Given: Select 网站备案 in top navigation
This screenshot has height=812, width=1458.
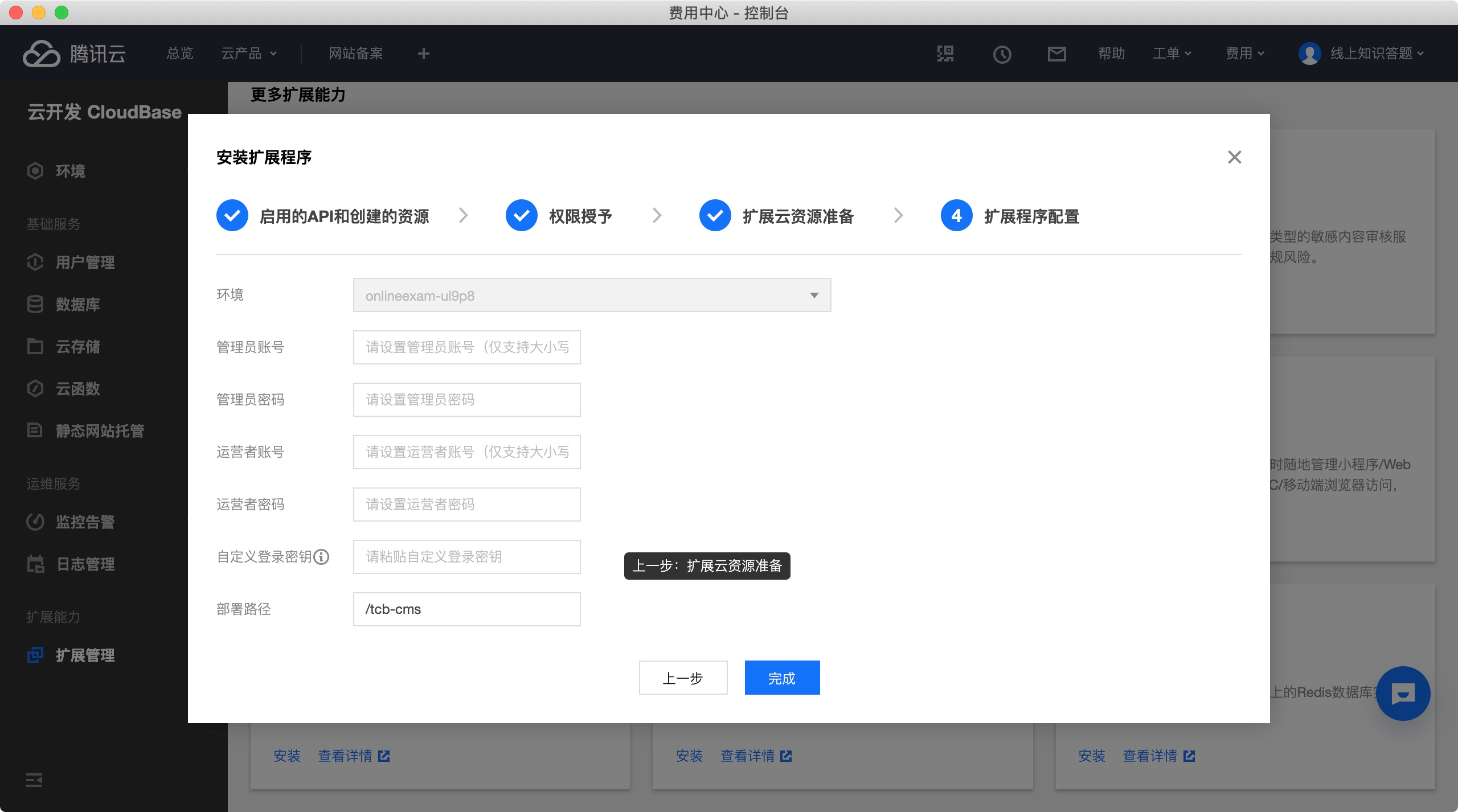Looking at the screenshot, I should (x=355, y=54).
